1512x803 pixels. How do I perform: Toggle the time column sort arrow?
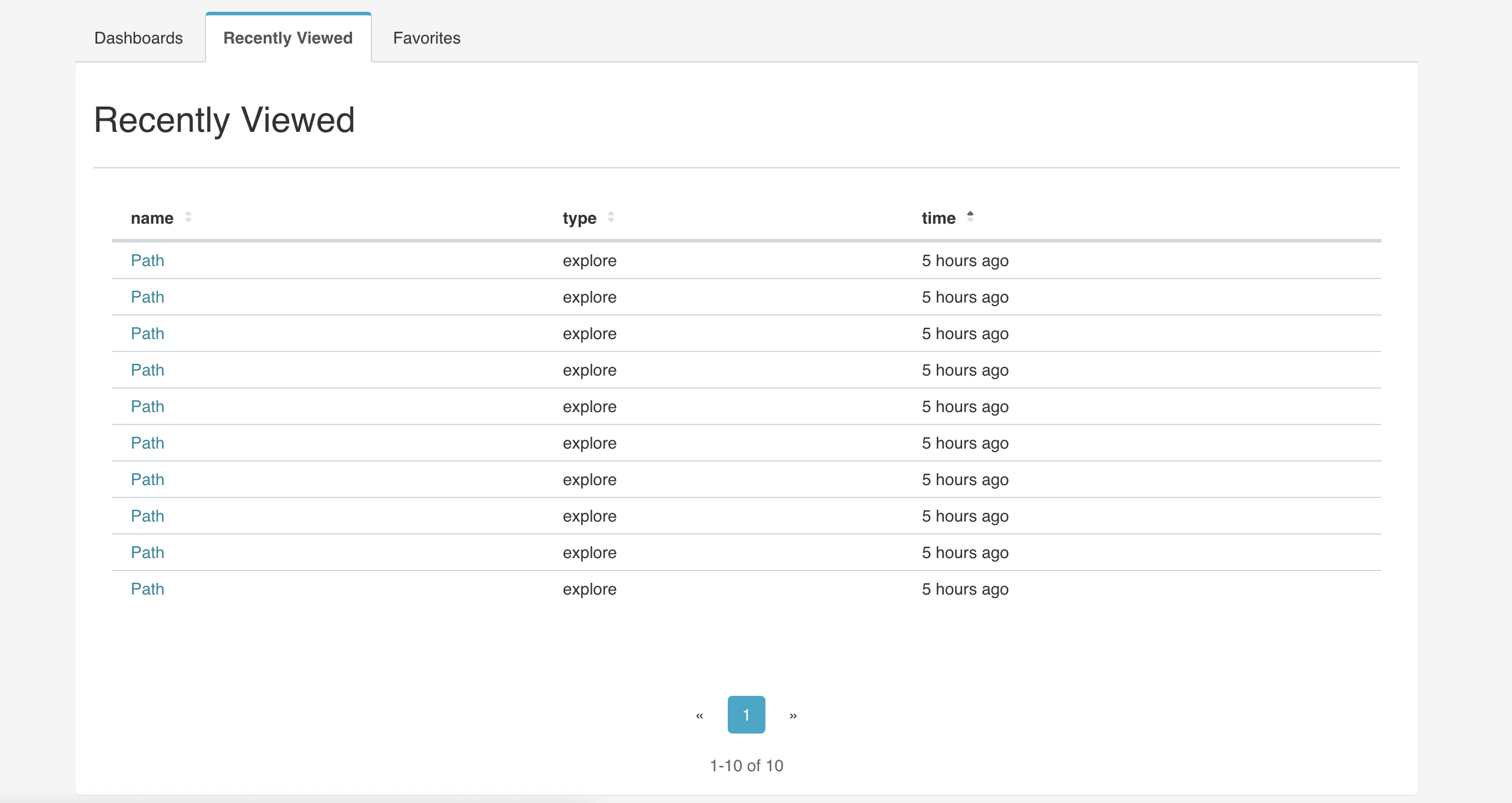(970, 217)
